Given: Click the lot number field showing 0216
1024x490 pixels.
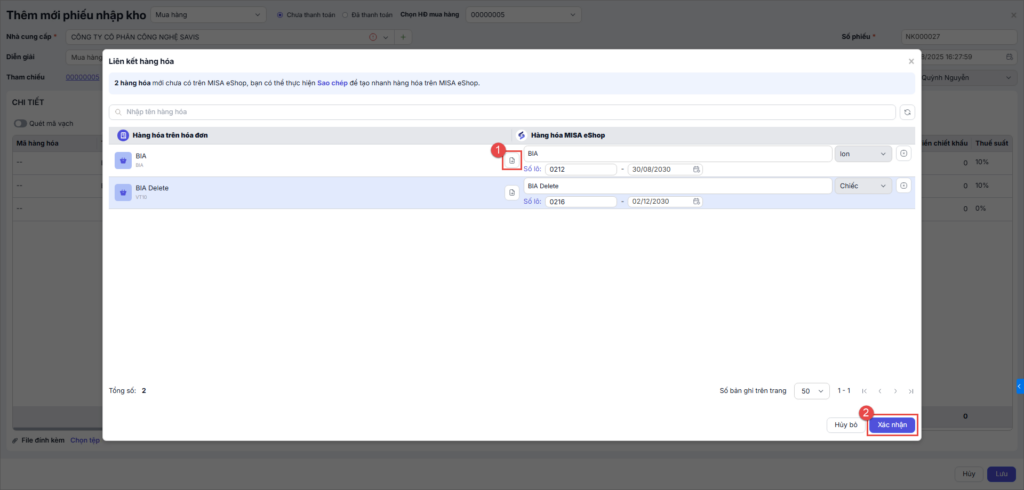Looking at the screenshot, I should point(581,202).
